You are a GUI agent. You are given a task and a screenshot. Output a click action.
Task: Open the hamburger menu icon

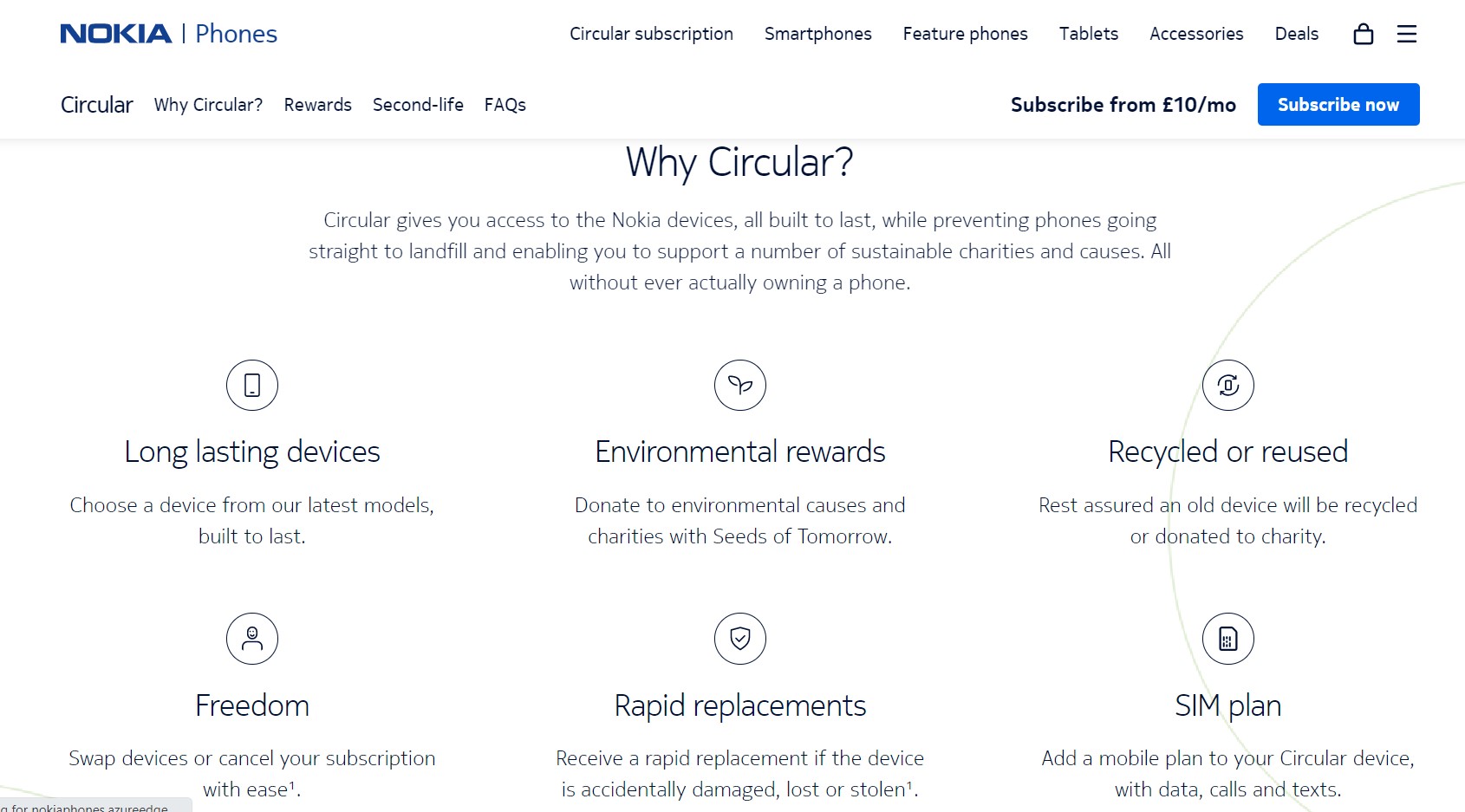tap(1407, 34)
